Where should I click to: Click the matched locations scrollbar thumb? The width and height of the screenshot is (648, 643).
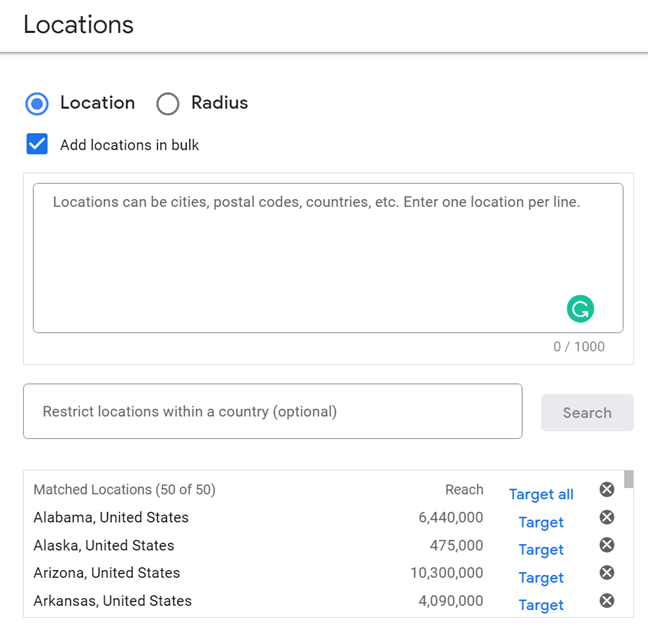628,479
